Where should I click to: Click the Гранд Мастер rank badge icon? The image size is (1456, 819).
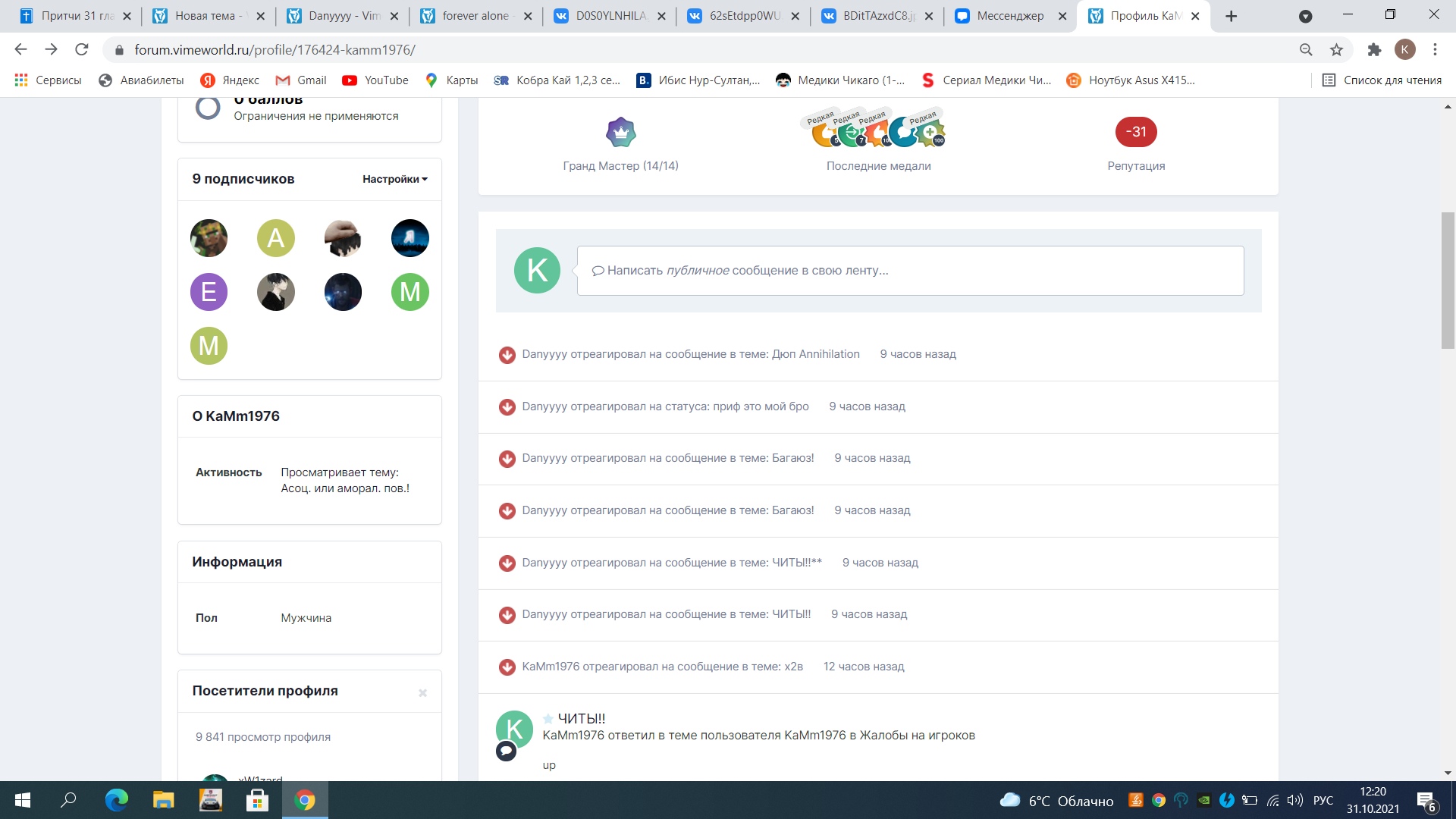620,133
